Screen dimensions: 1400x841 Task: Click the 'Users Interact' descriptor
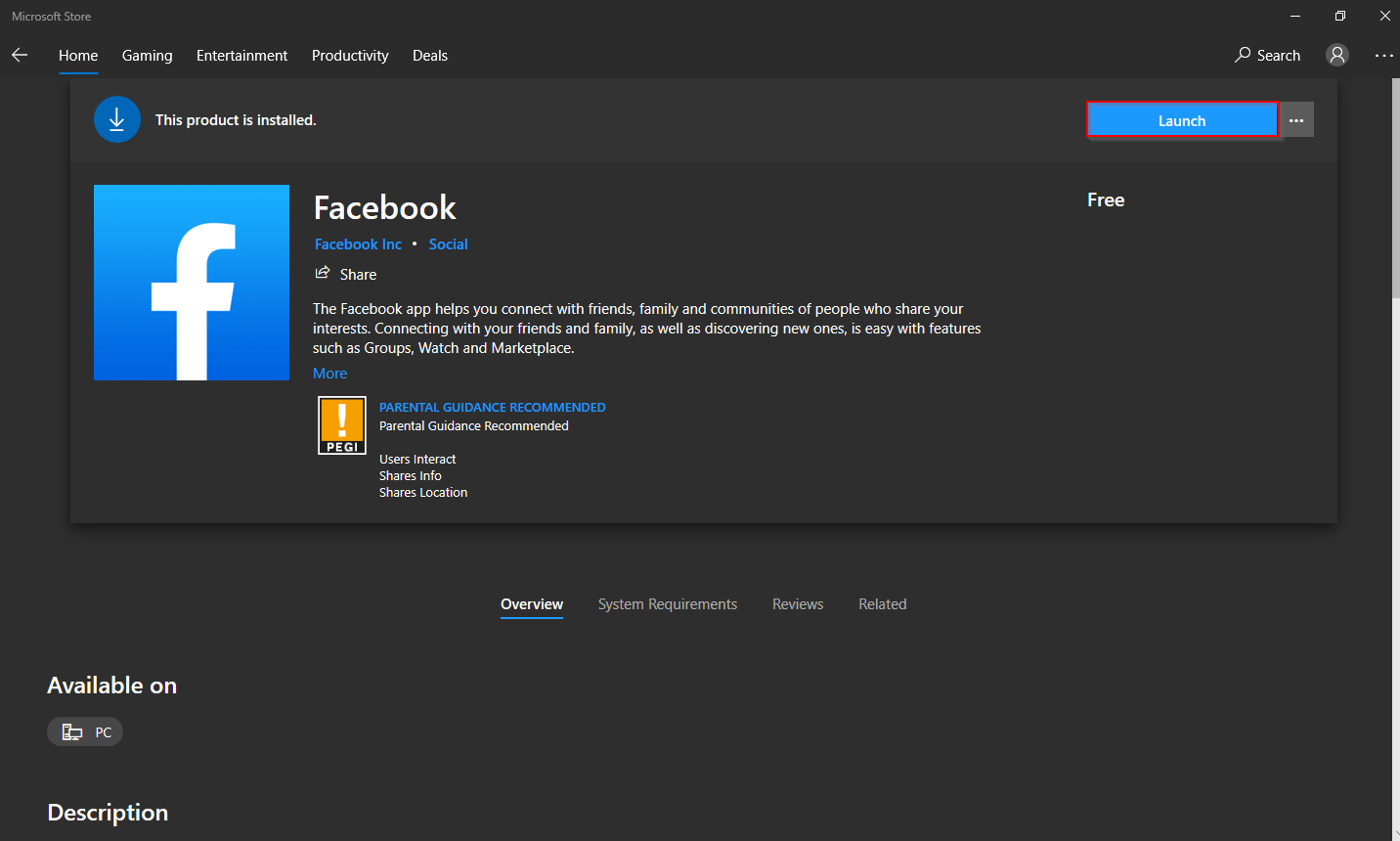click(417, 460)
